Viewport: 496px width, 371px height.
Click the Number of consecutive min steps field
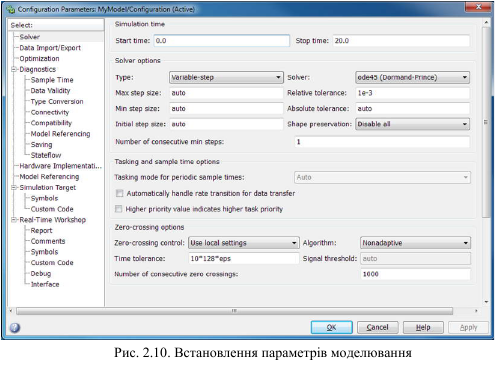[x=382, y=142]
